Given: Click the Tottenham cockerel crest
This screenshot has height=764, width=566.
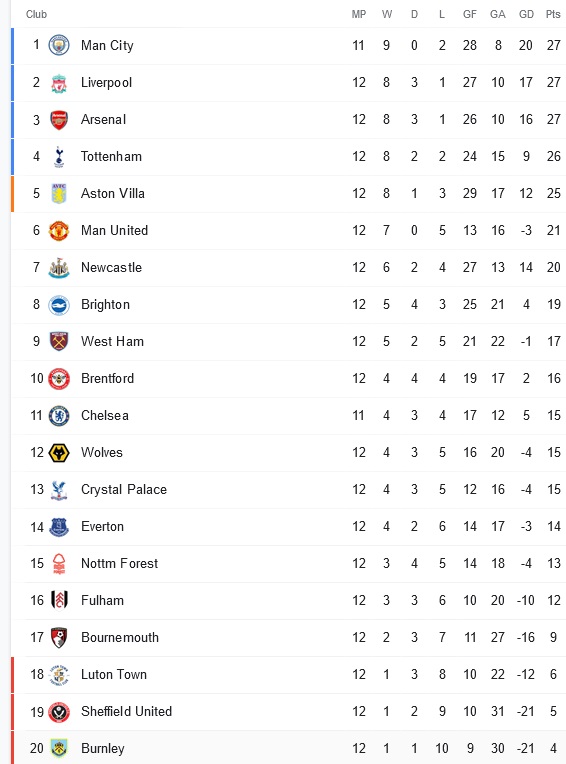Looking at the screenshot, I should 59,156.
